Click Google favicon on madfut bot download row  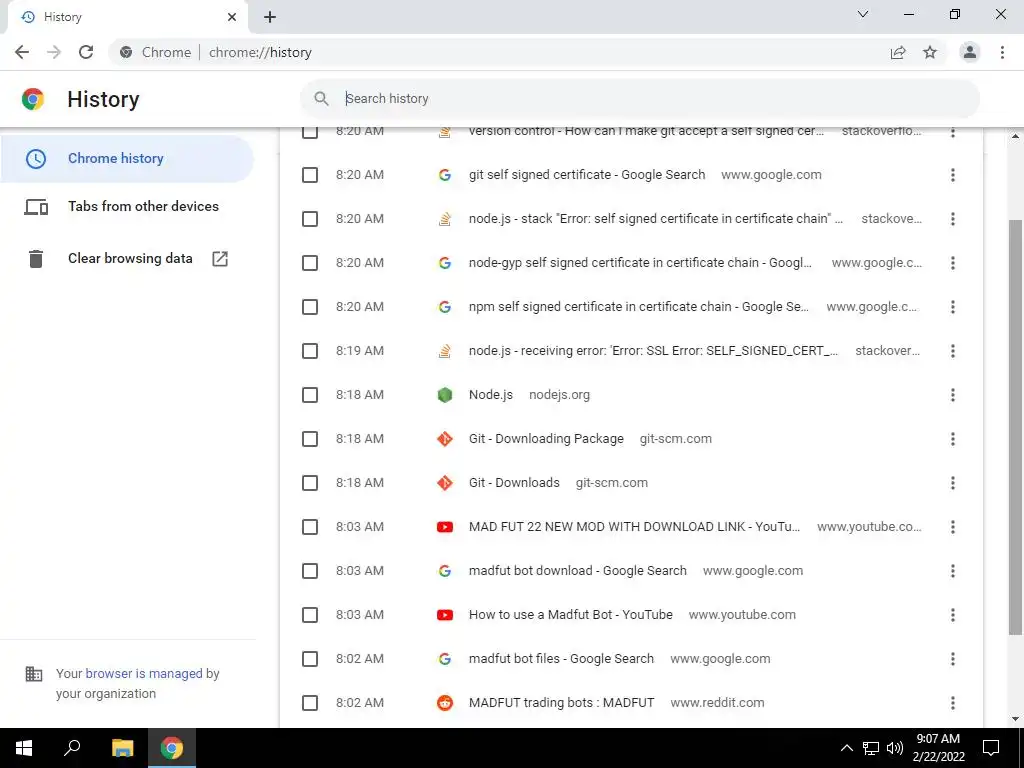pyautogui.click(x=445, y=571)
